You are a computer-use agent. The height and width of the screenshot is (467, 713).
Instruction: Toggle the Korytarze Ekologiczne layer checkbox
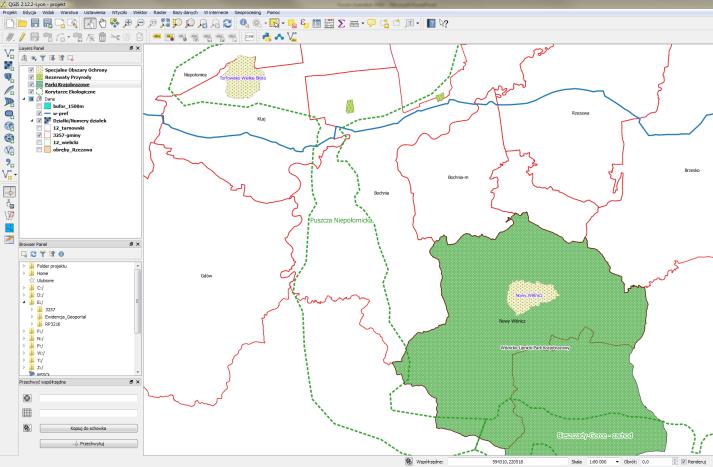click(x=31, y=92)
